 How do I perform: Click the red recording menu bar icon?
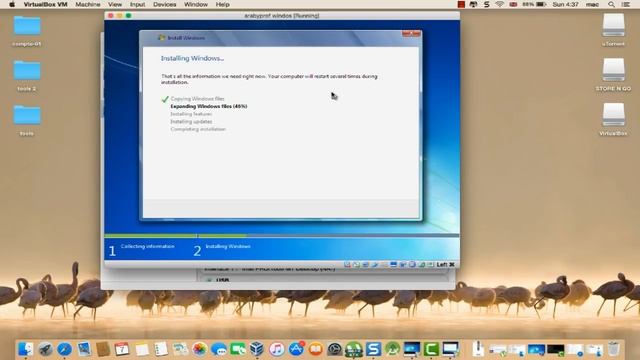[x=461, y=4]
